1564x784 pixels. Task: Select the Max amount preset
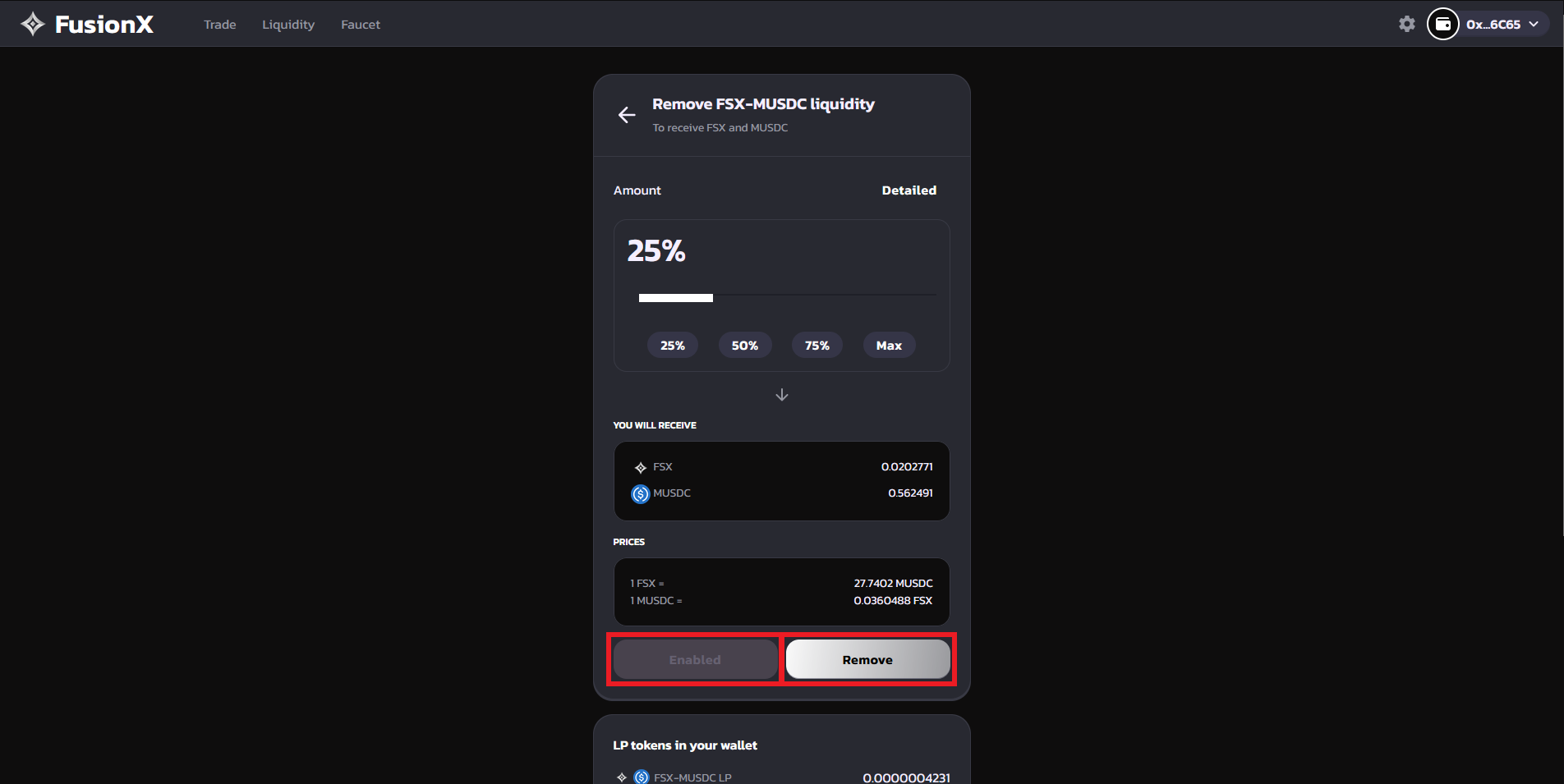click(889, 346)
